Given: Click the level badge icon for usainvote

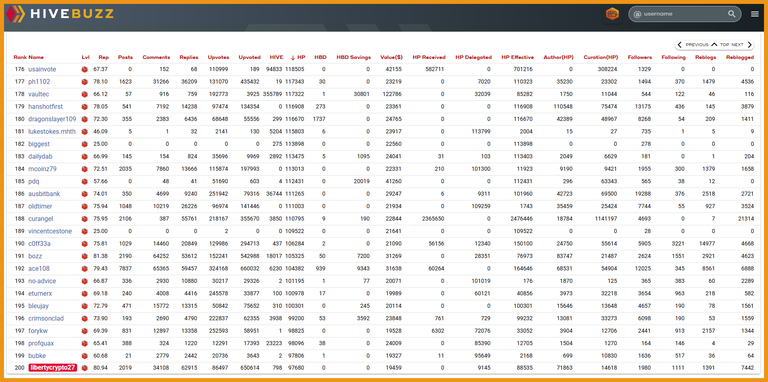Looking at the screenshot, I should pos(84,70).
